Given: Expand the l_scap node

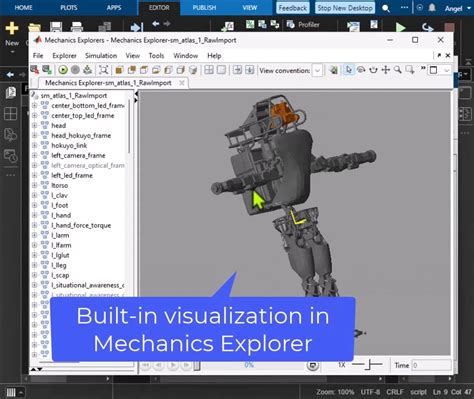Looking at the screenshot, I should [x=34, y=275].
